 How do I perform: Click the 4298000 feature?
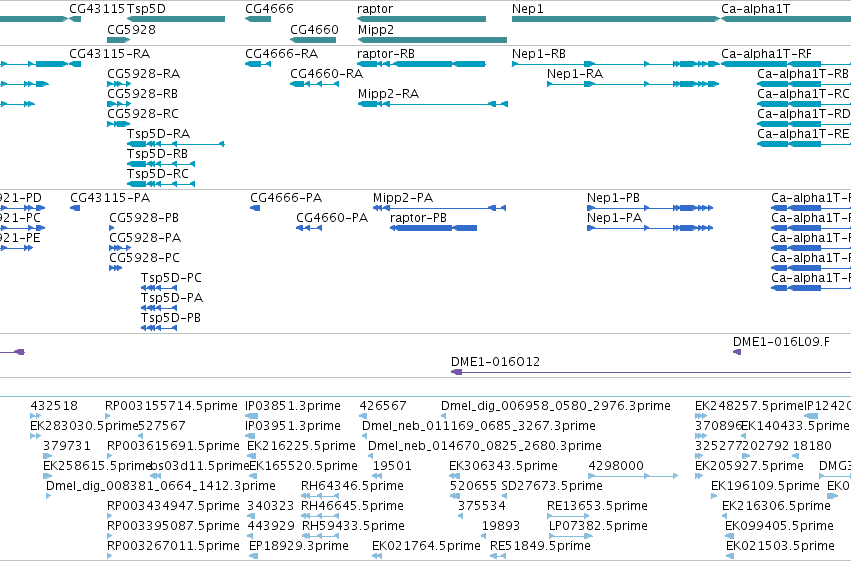(616, 466)
